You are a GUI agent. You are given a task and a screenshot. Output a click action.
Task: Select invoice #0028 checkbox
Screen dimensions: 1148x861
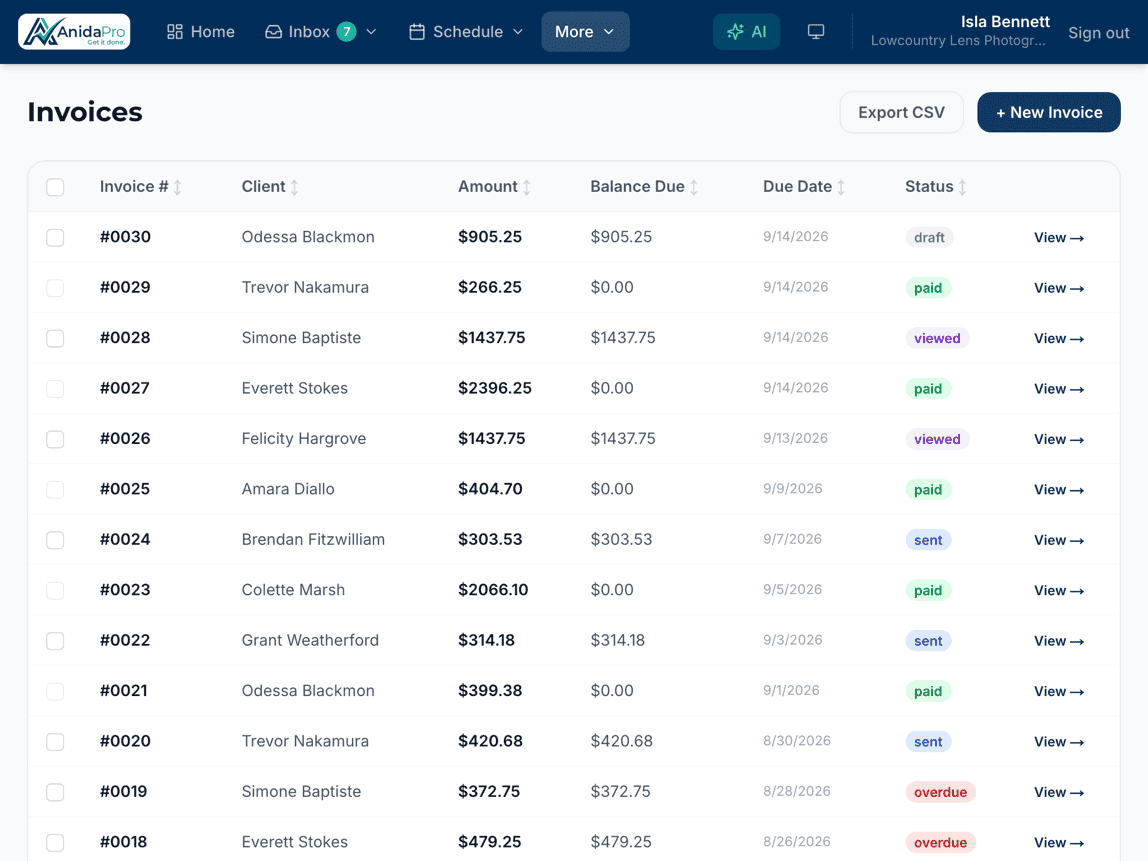pos(55,338)
